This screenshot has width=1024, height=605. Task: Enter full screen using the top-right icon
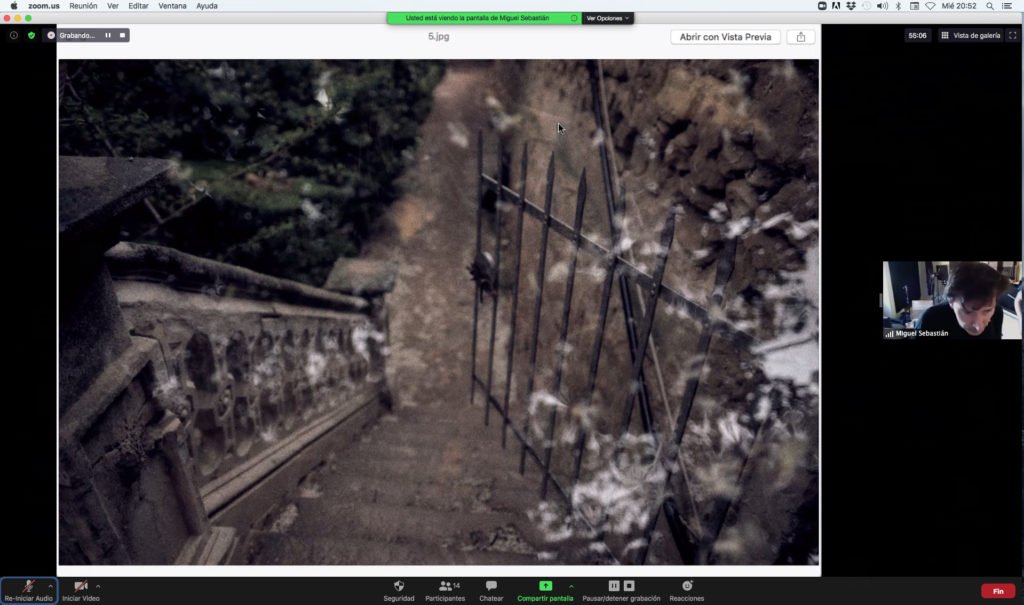point(1013,35)
